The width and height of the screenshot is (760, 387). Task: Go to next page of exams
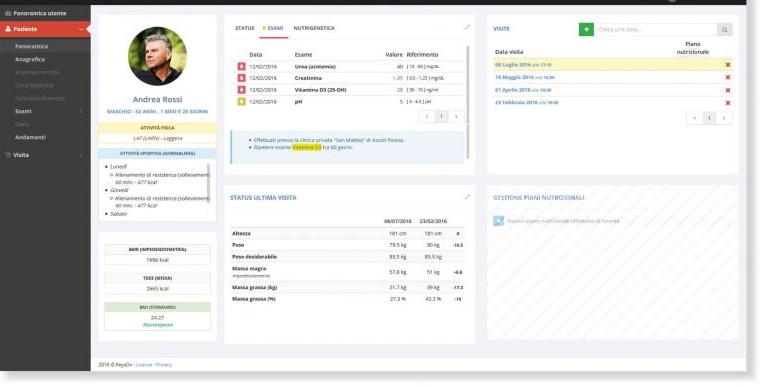[456, 117]
